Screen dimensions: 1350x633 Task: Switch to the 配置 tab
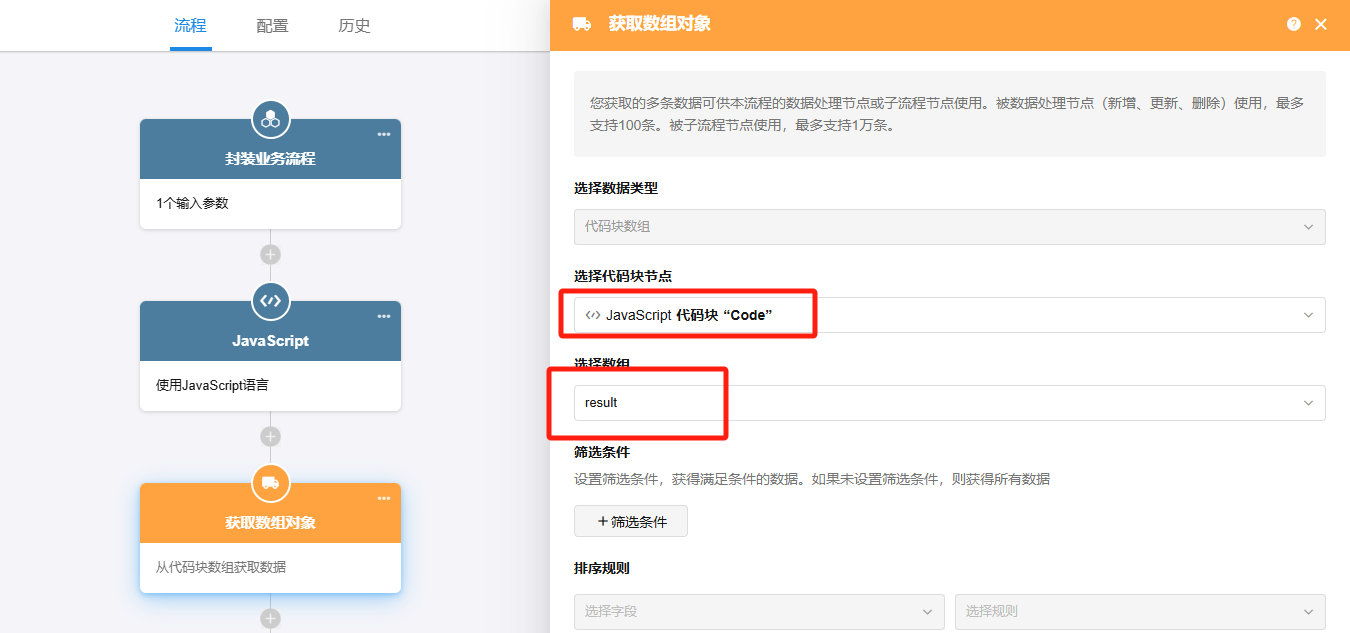[x=272, y=26]
